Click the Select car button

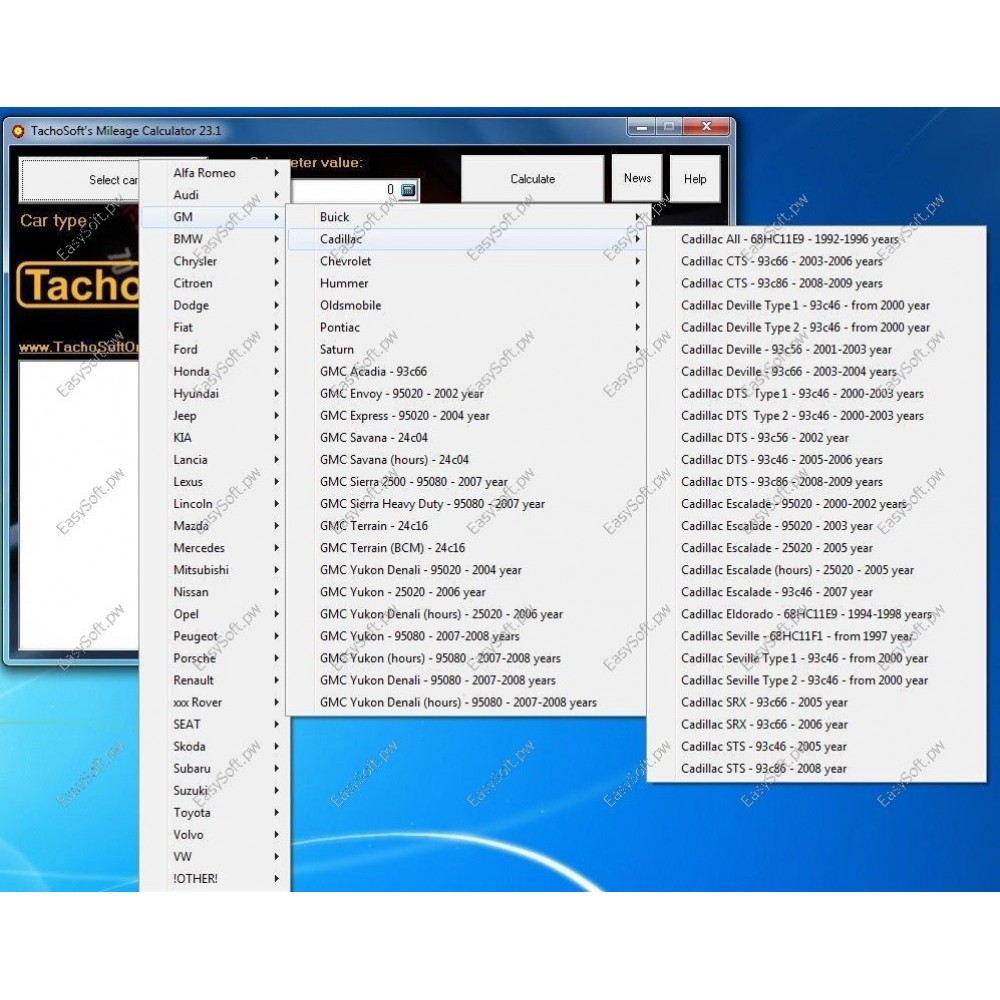(80, 180)
